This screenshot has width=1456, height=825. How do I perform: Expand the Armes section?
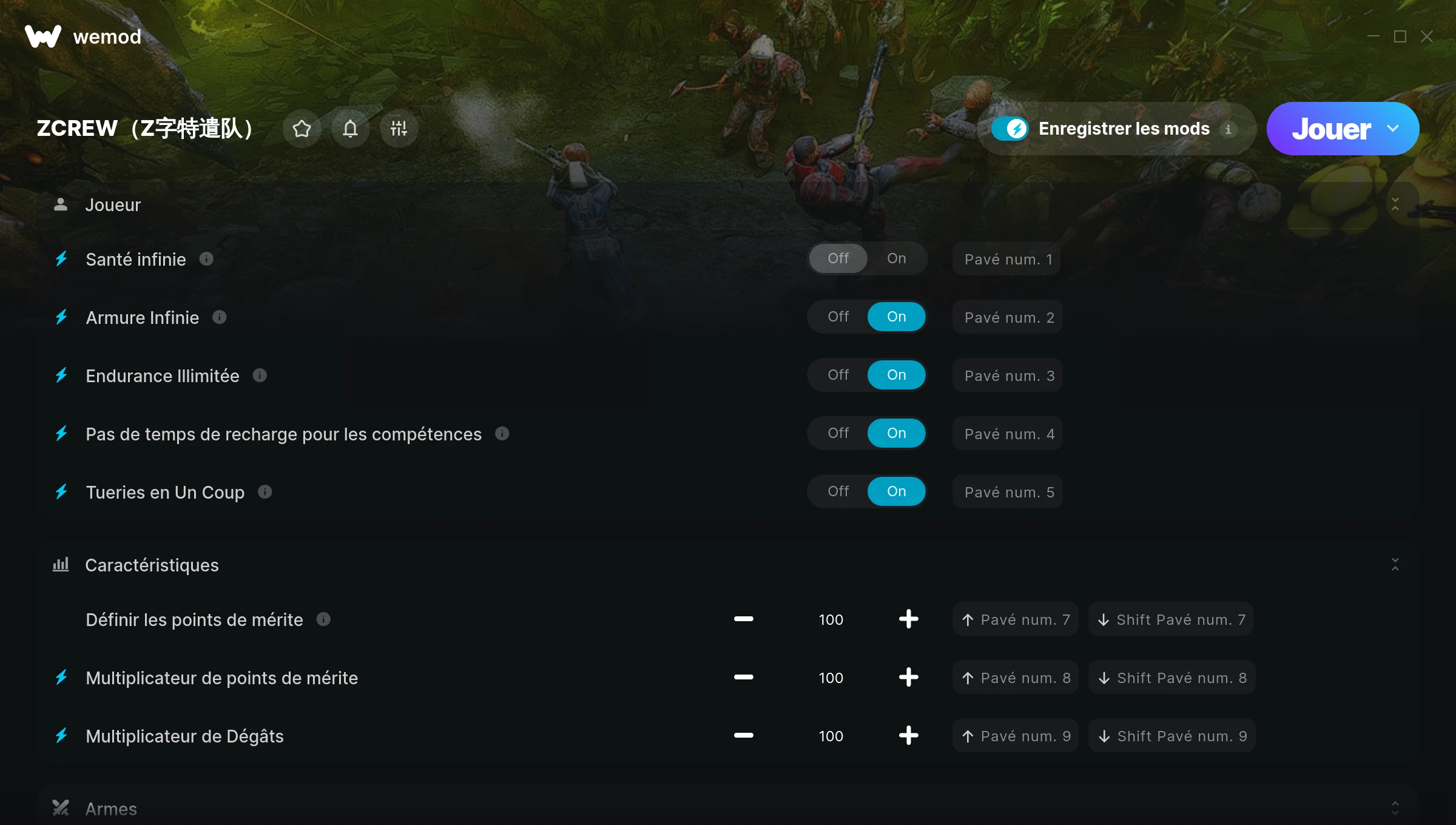(1395, 808)
